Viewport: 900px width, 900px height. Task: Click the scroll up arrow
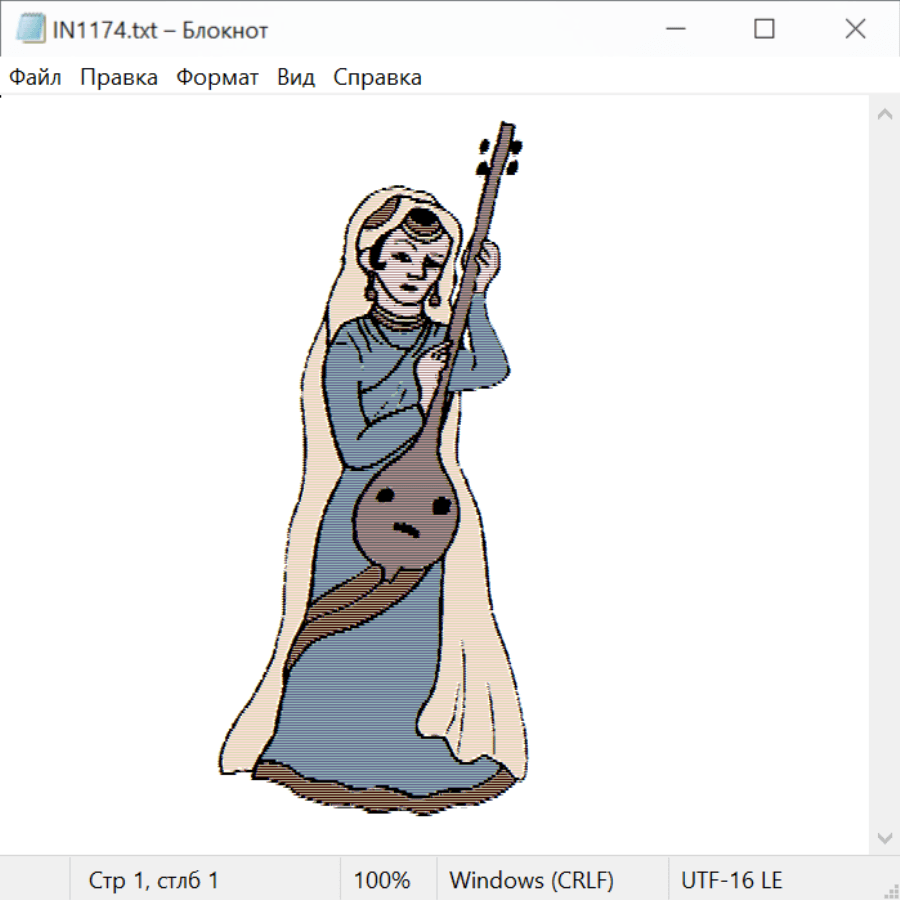(x=884, y=114)
